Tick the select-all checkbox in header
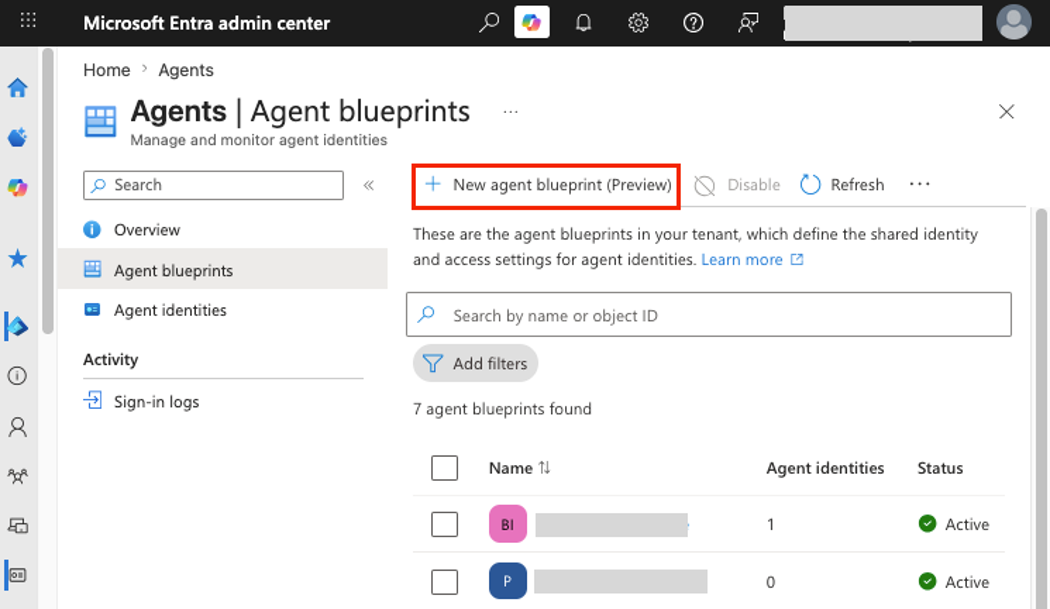This screenshot has height=609, width=1050. (445, 468)
